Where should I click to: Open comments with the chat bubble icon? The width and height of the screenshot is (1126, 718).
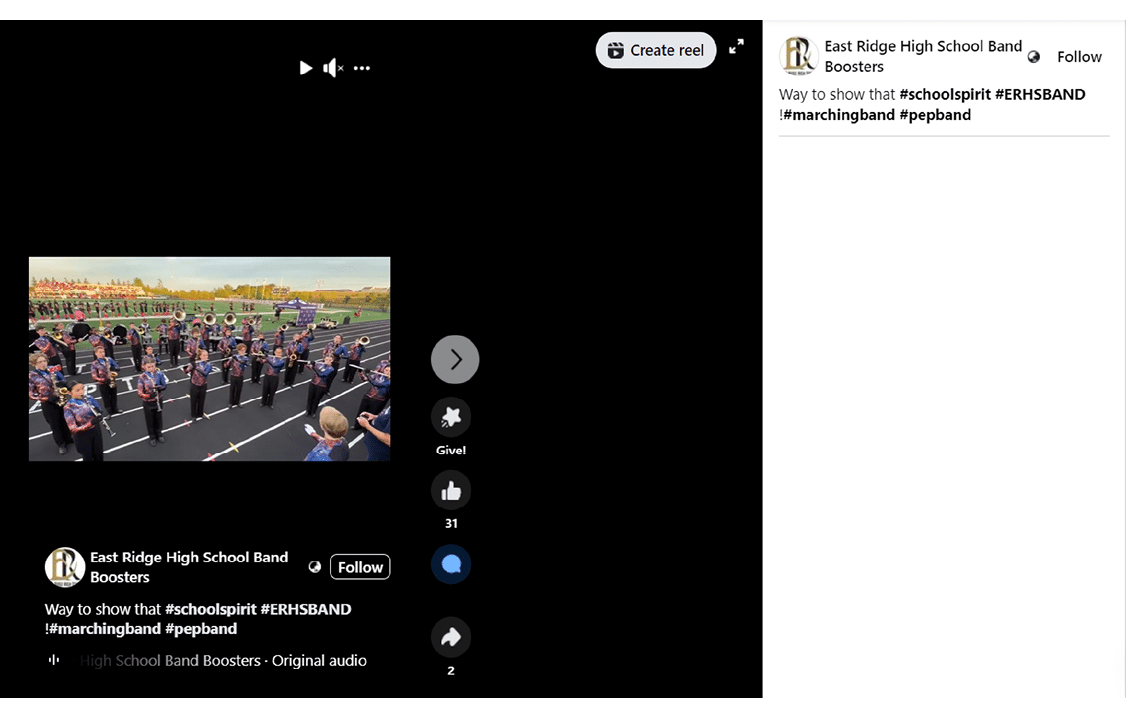(x=451, y=564)
